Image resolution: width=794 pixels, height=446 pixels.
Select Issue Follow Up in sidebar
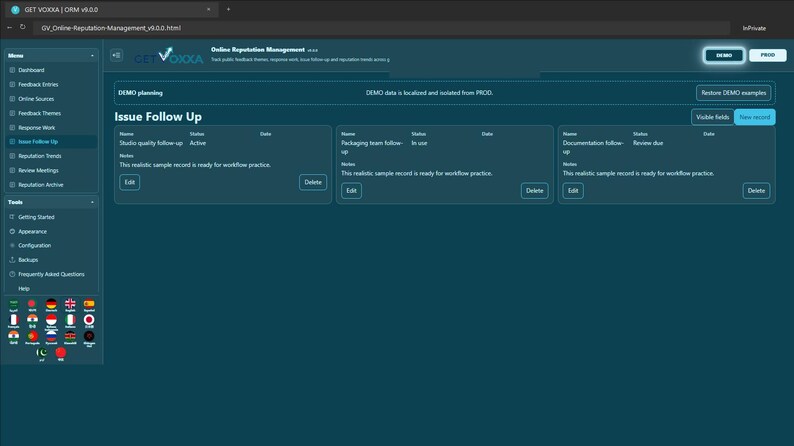pos(51,142)
